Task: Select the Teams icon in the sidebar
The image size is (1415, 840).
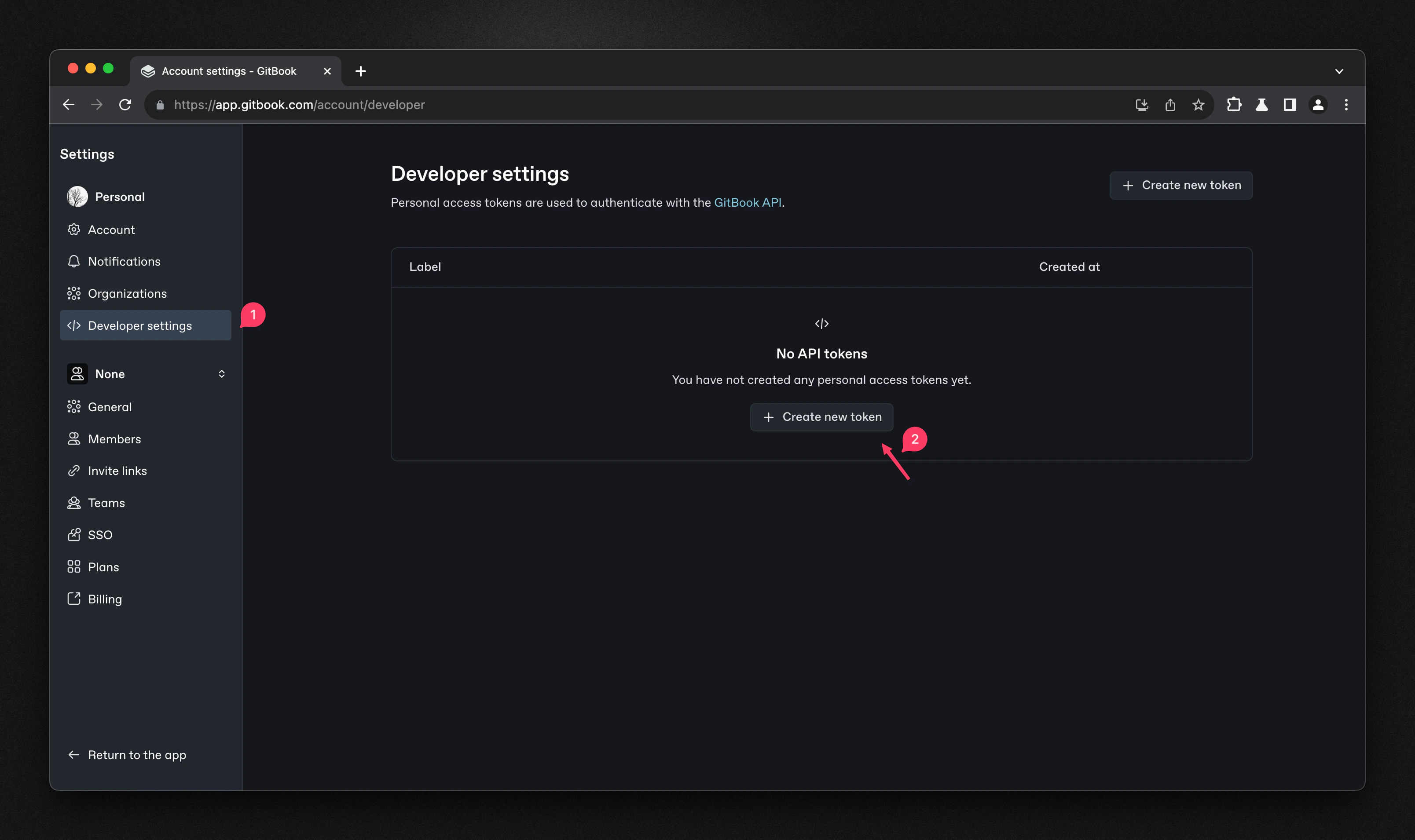Action: pos(75,503)
